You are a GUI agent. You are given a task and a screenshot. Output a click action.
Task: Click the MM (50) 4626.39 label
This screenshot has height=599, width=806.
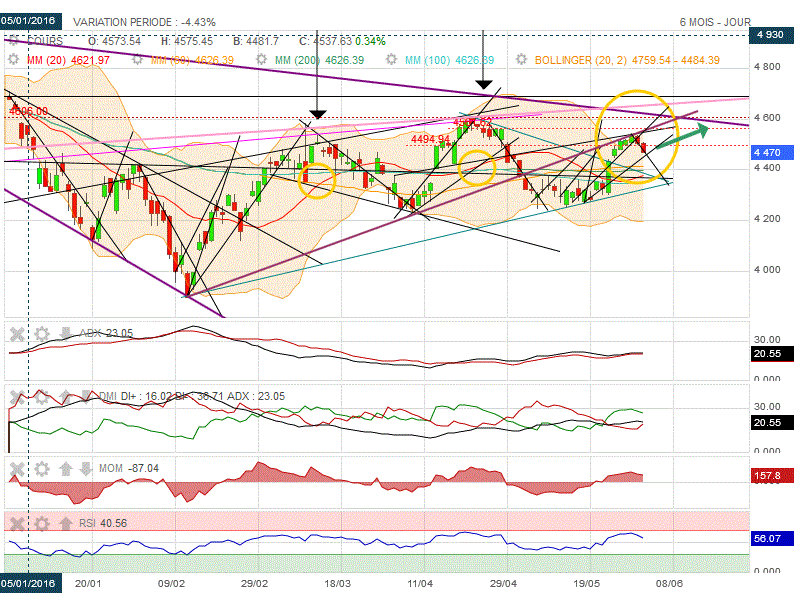tap(192, 60)
